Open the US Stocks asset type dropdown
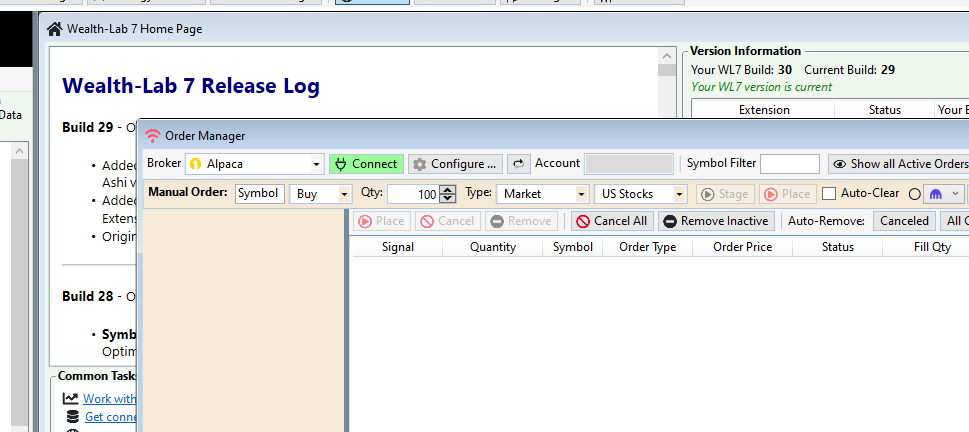Screen dimensions: 969x432 (641, 193)
